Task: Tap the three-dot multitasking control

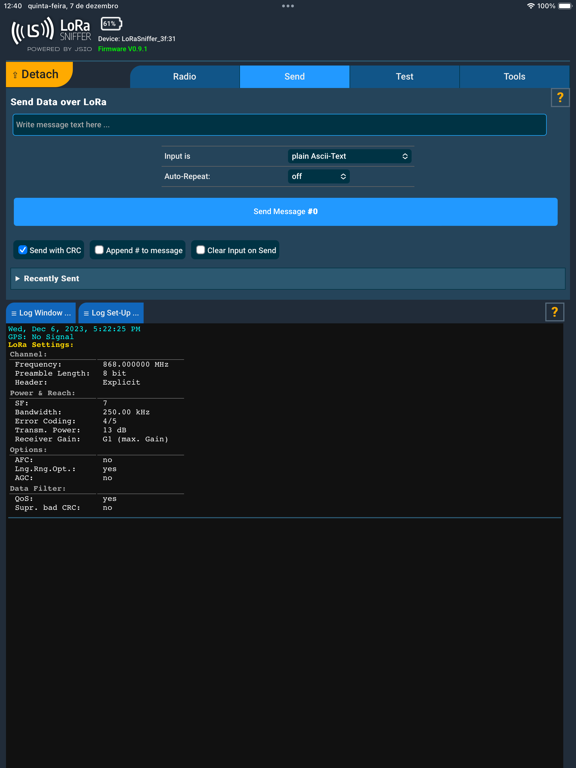Action: [x=288, y=6]
